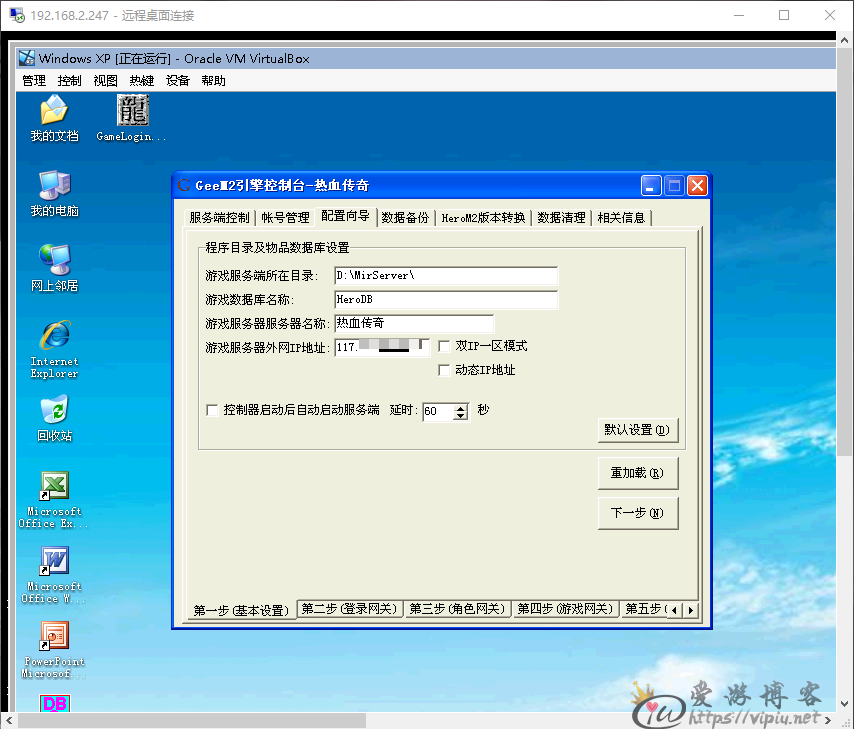Minimize the remote desktop connection window

click(x=739, y=15)
